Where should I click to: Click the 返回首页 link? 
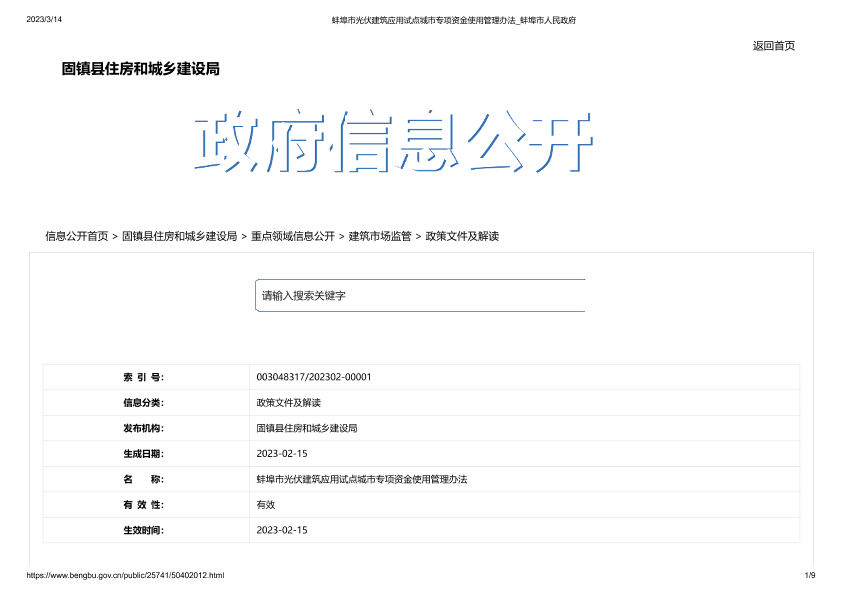coord(773,45)
